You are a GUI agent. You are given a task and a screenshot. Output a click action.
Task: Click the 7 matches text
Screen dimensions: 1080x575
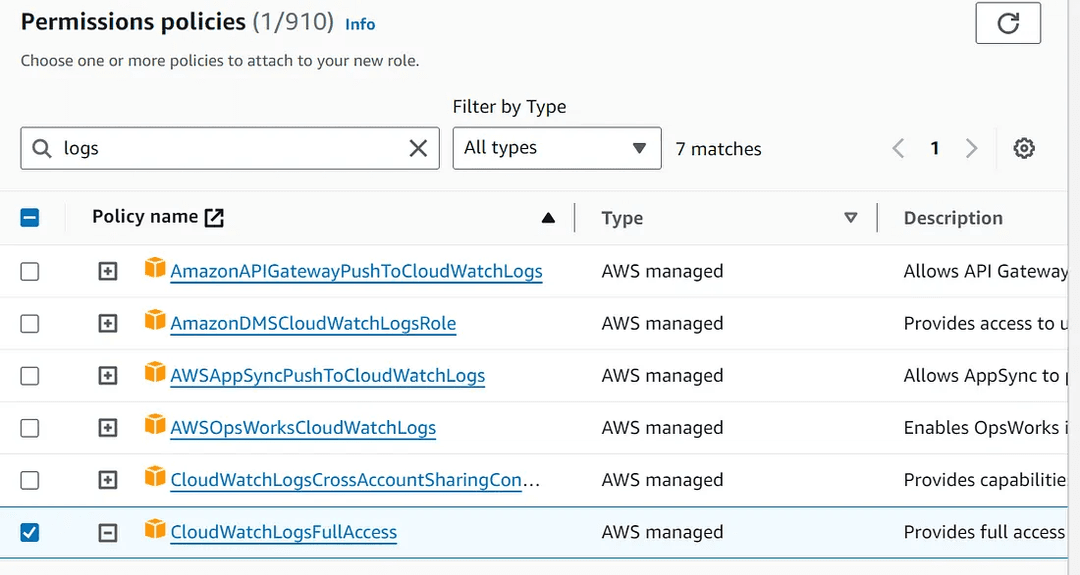[718, 149]
